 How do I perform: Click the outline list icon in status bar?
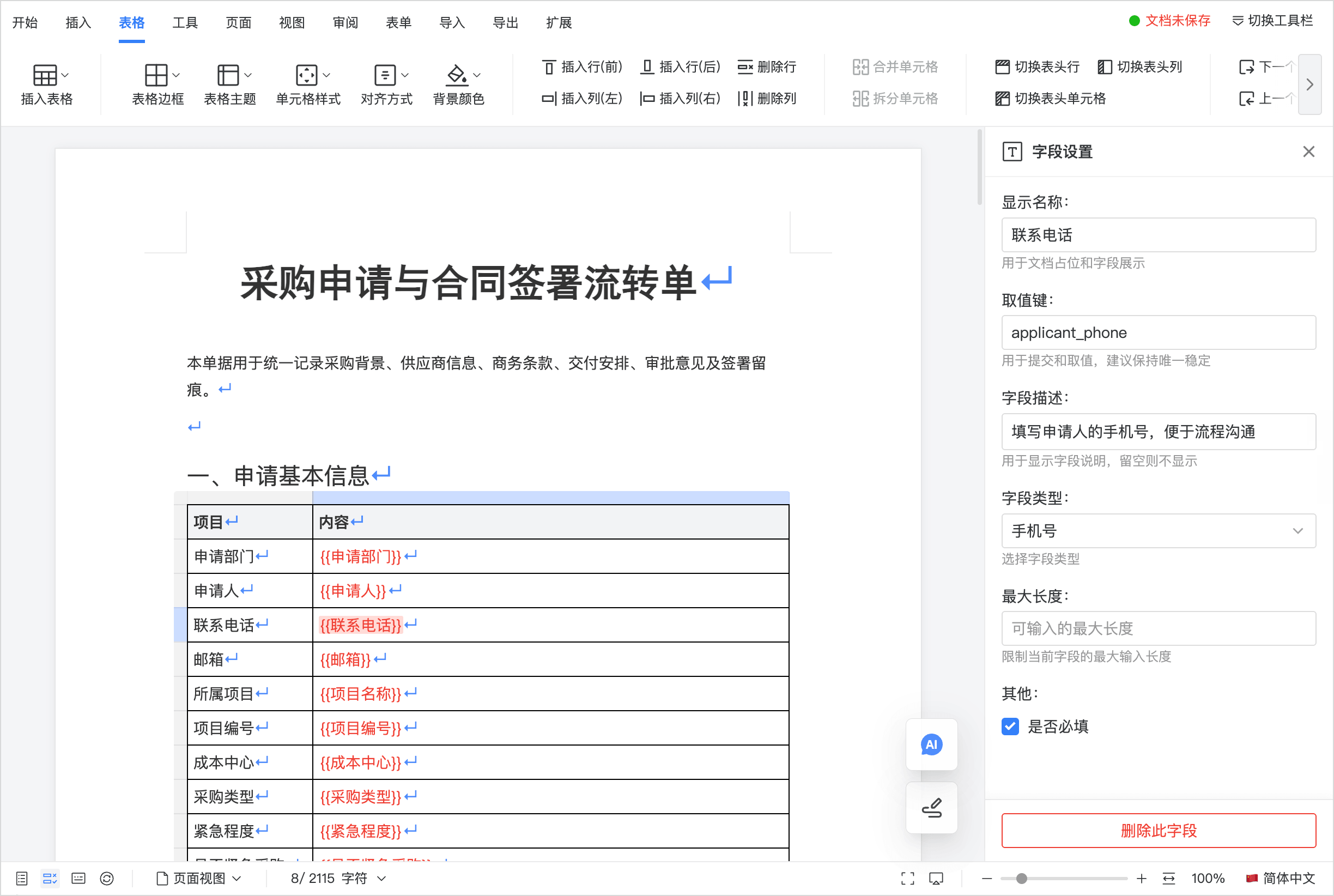[x=22, y=878]
